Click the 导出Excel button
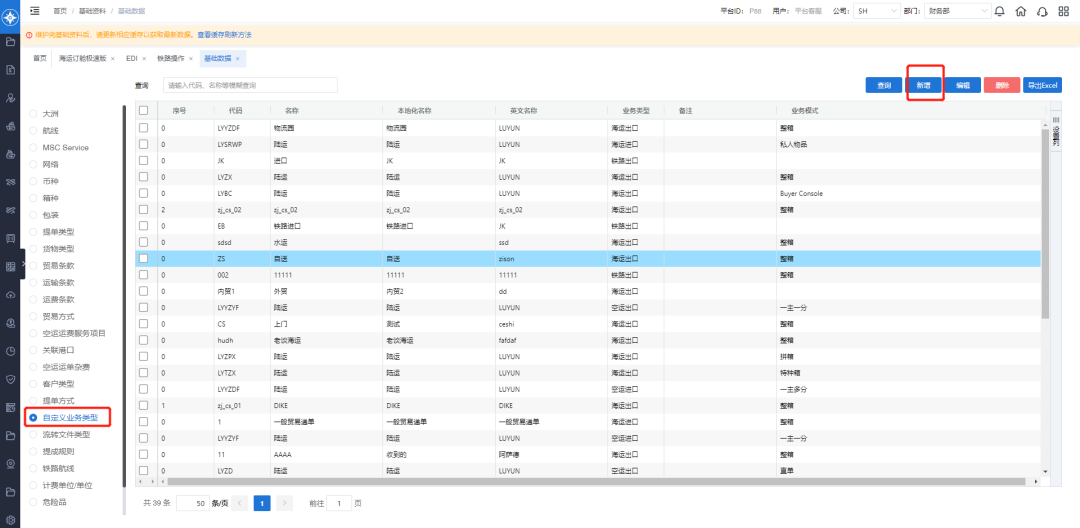This screenshot has width=1080, height=528. point(1041,86)
